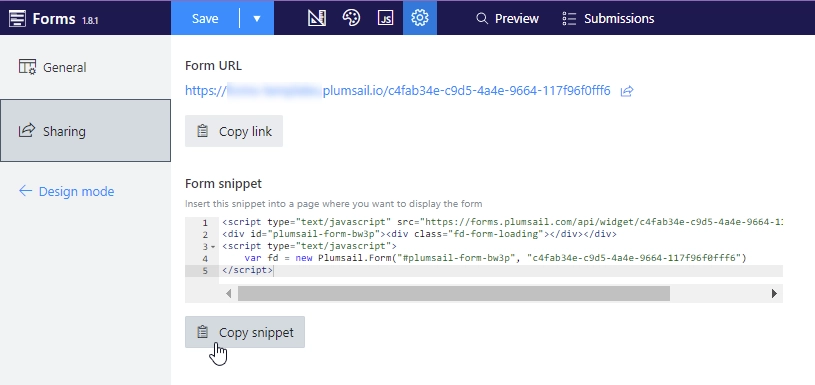Viewport: 815px width, 385px height.
Task: Click the snippet horizontal scrollbar thumb
Action: 454,294
